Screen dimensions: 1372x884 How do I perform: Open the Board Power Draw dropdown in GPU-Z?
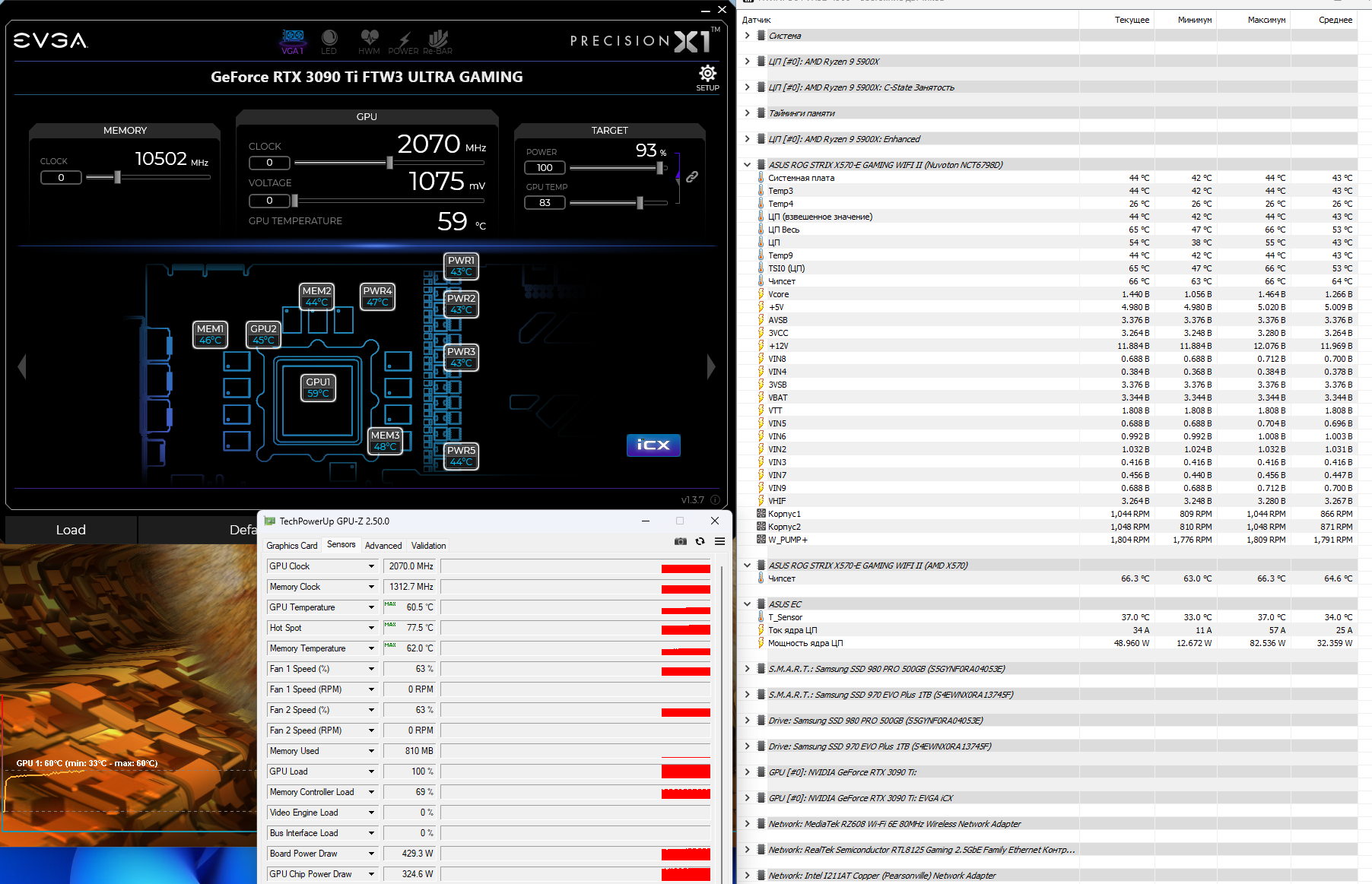(371, 854)
